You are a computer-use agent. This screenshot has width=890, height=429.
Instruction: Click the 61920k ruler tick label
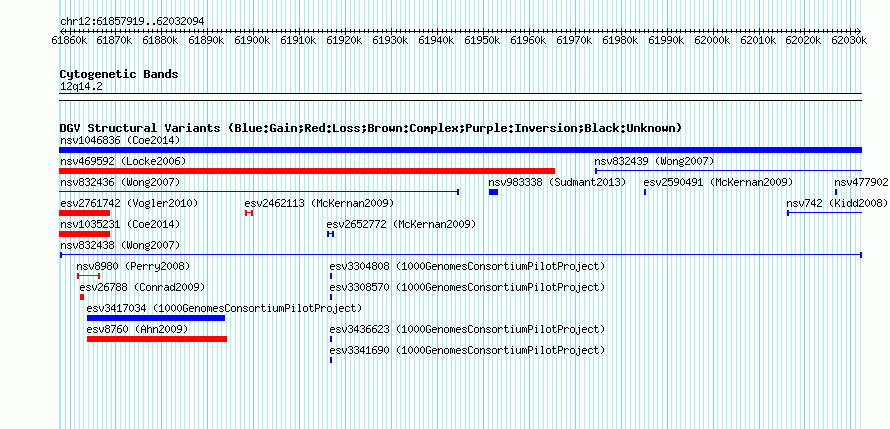(x=345, y=40)
